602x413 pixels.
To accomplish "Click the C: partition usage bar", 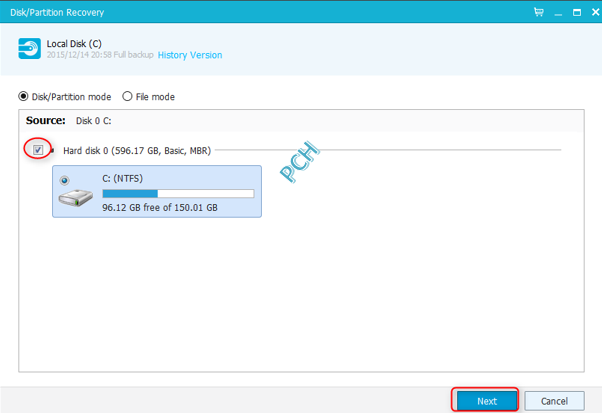I will coord(178,193).
